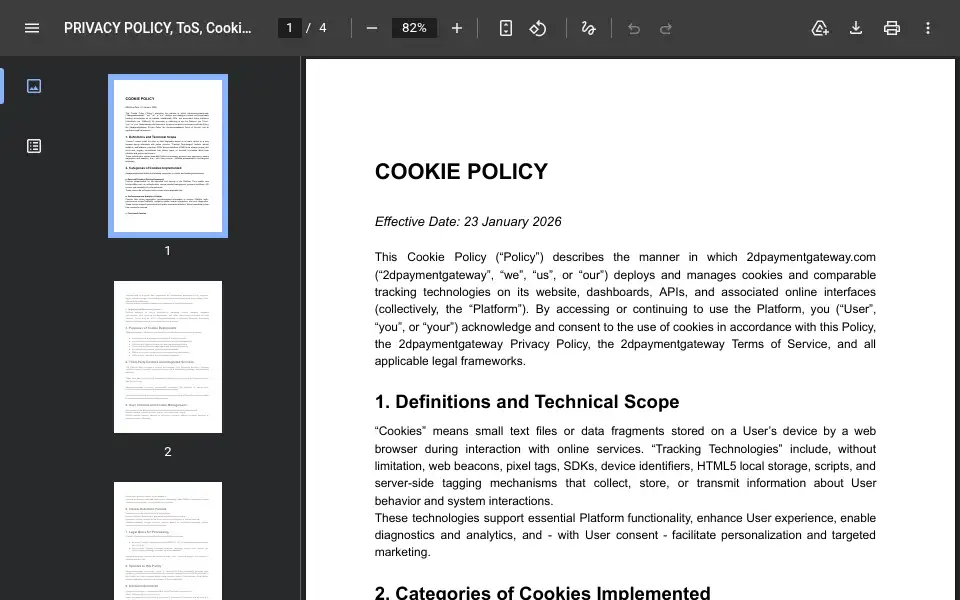Screen dimensions: 960x600
Task: Select the draw annotation tool
Action: (588, 28)
